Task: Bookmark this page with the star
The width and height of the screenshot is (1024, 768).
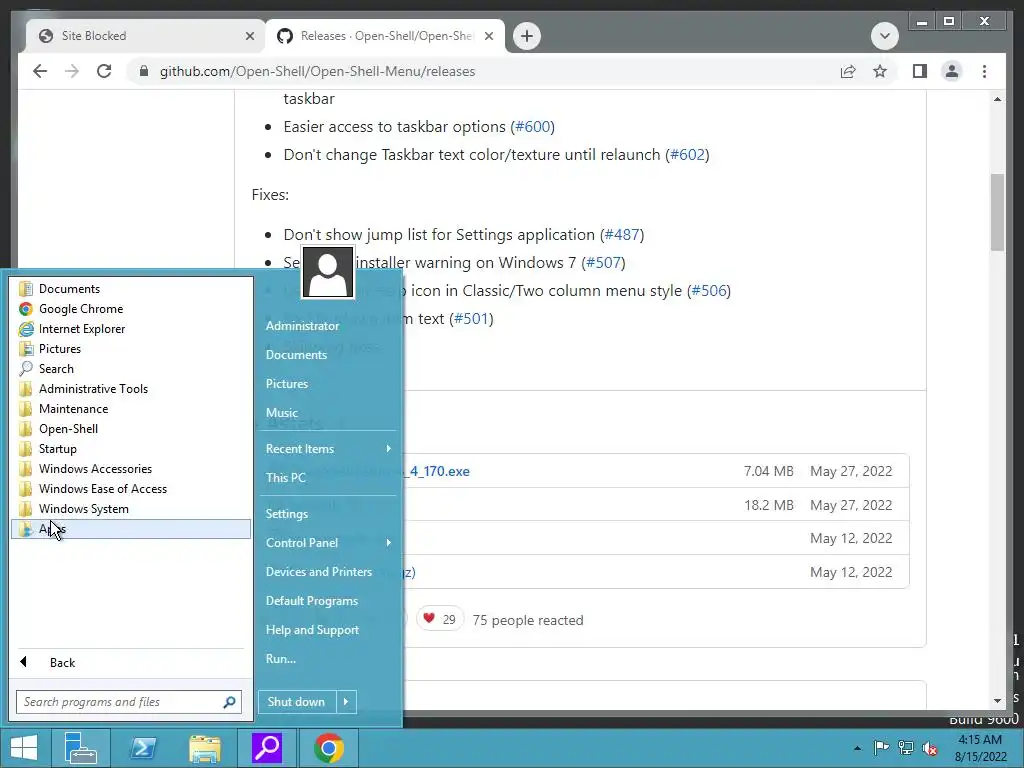Action: pyautogui.click(x=880, y=71)
